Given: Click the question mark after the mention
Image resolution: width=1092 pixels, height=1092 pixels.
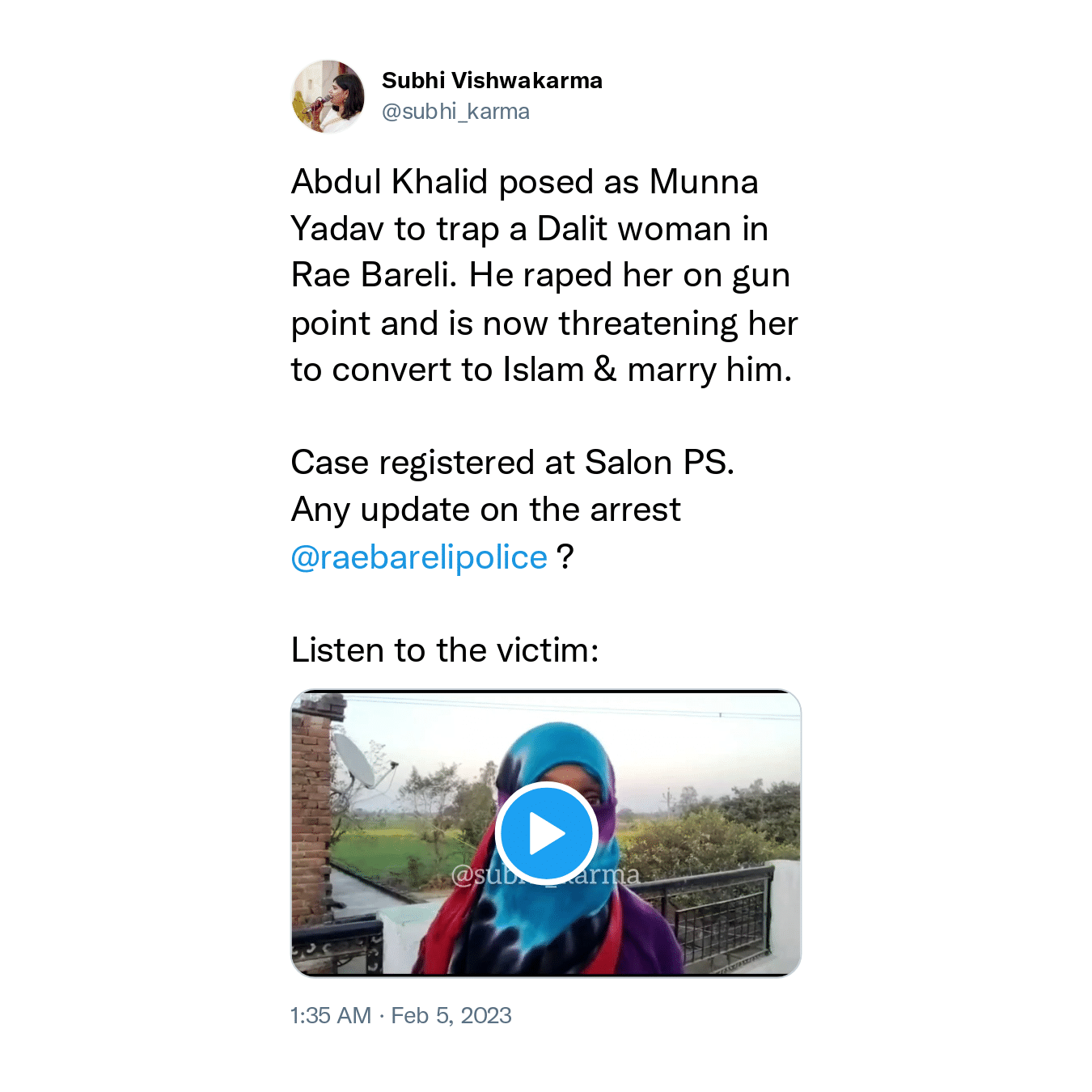Looking at the screenshot, I should pyautogui.click(x=565, y=557).
